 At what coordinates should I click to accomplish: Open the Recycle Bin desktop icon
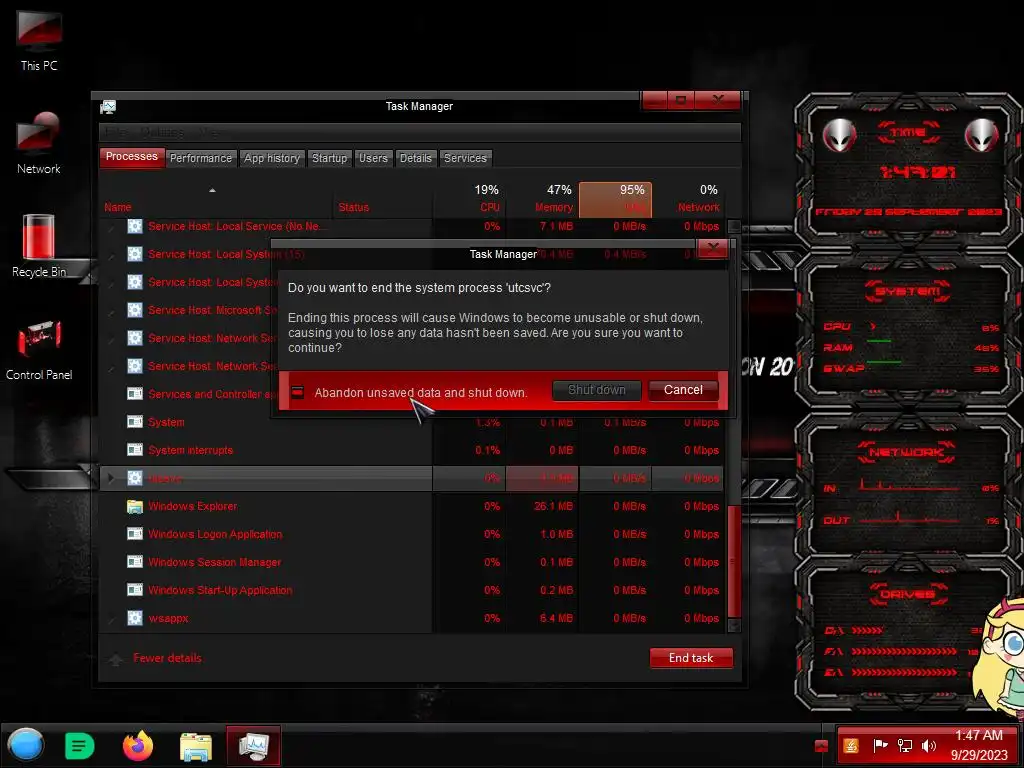click(39, 246)
